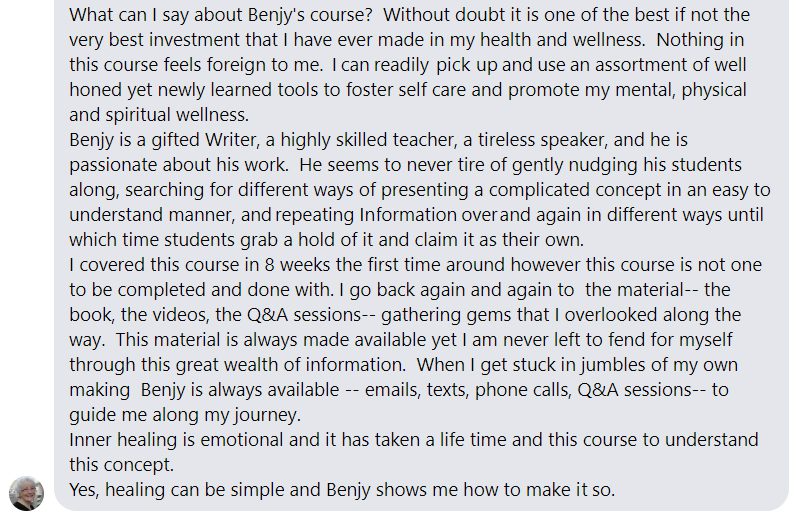The image size is (800, 518).
Task: Click the phrase "guide me along my journey."
Action: coord(185,415)
